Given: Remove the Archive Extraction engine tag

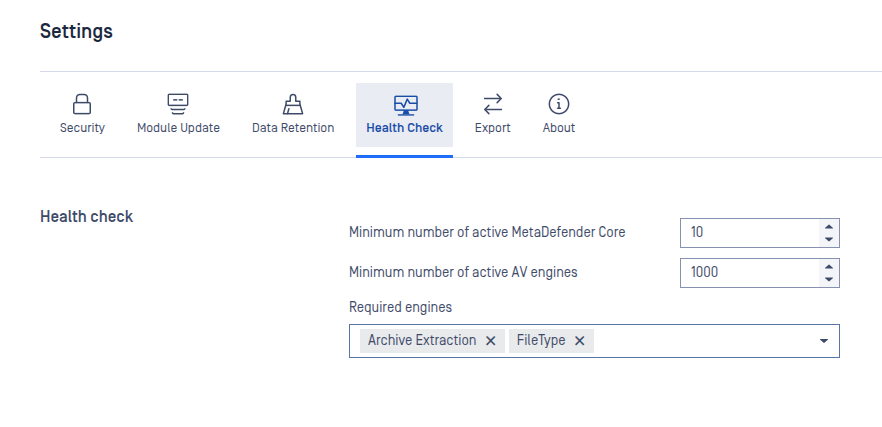Looking at the screenshot, I should (490, 341).
